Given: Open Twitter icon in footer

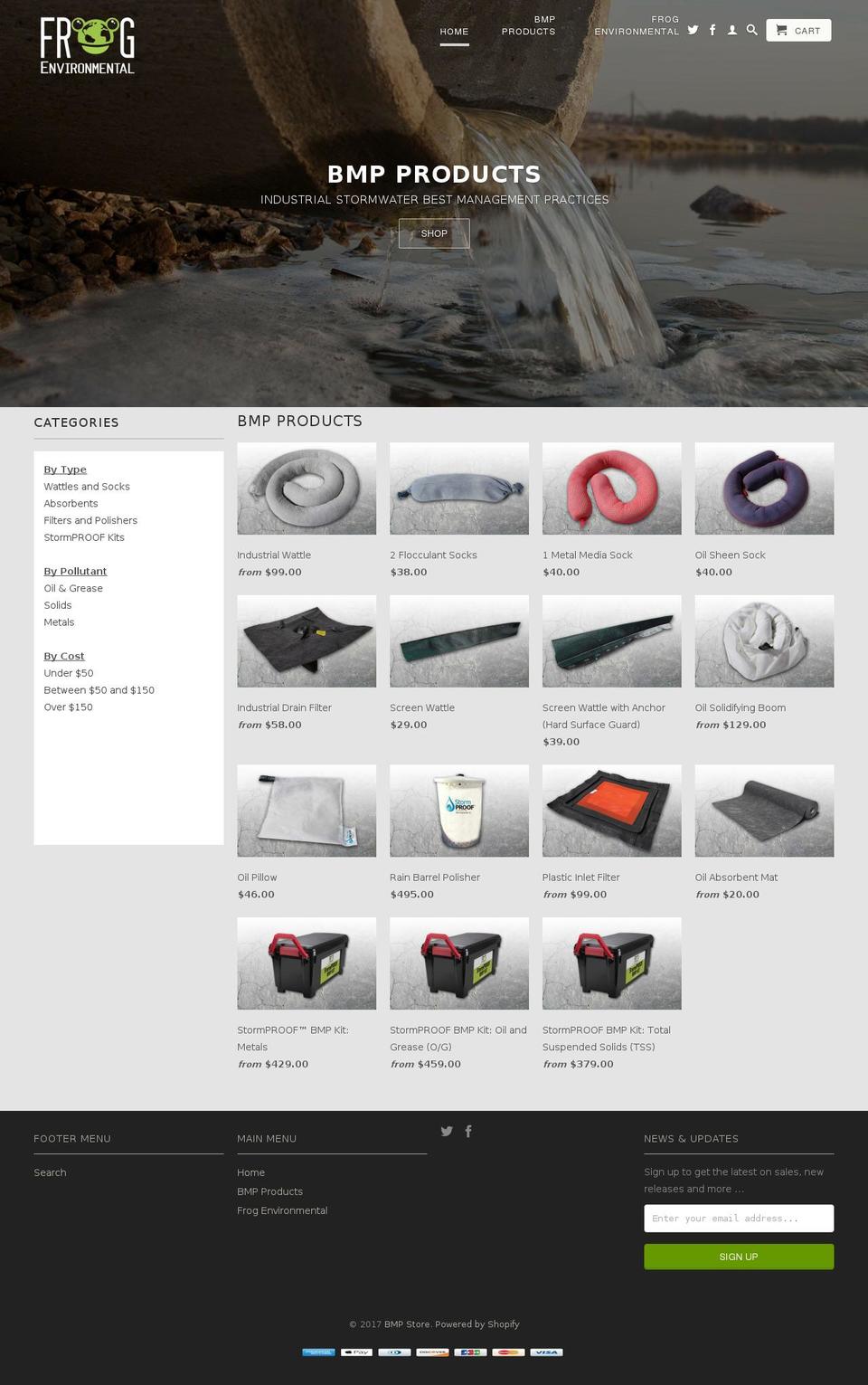Looking at the screenshot, I should click(447, 1131).
